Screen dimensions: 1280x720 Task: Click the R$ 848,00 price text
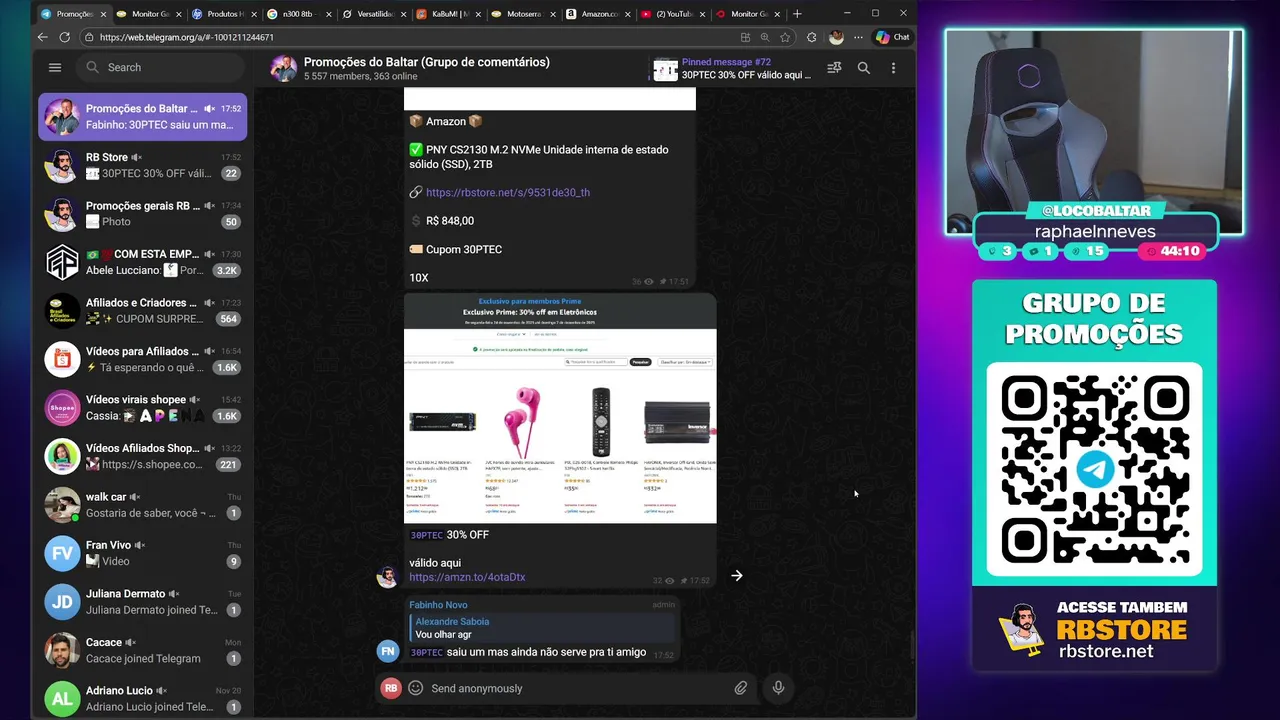(x=450, y=221)
